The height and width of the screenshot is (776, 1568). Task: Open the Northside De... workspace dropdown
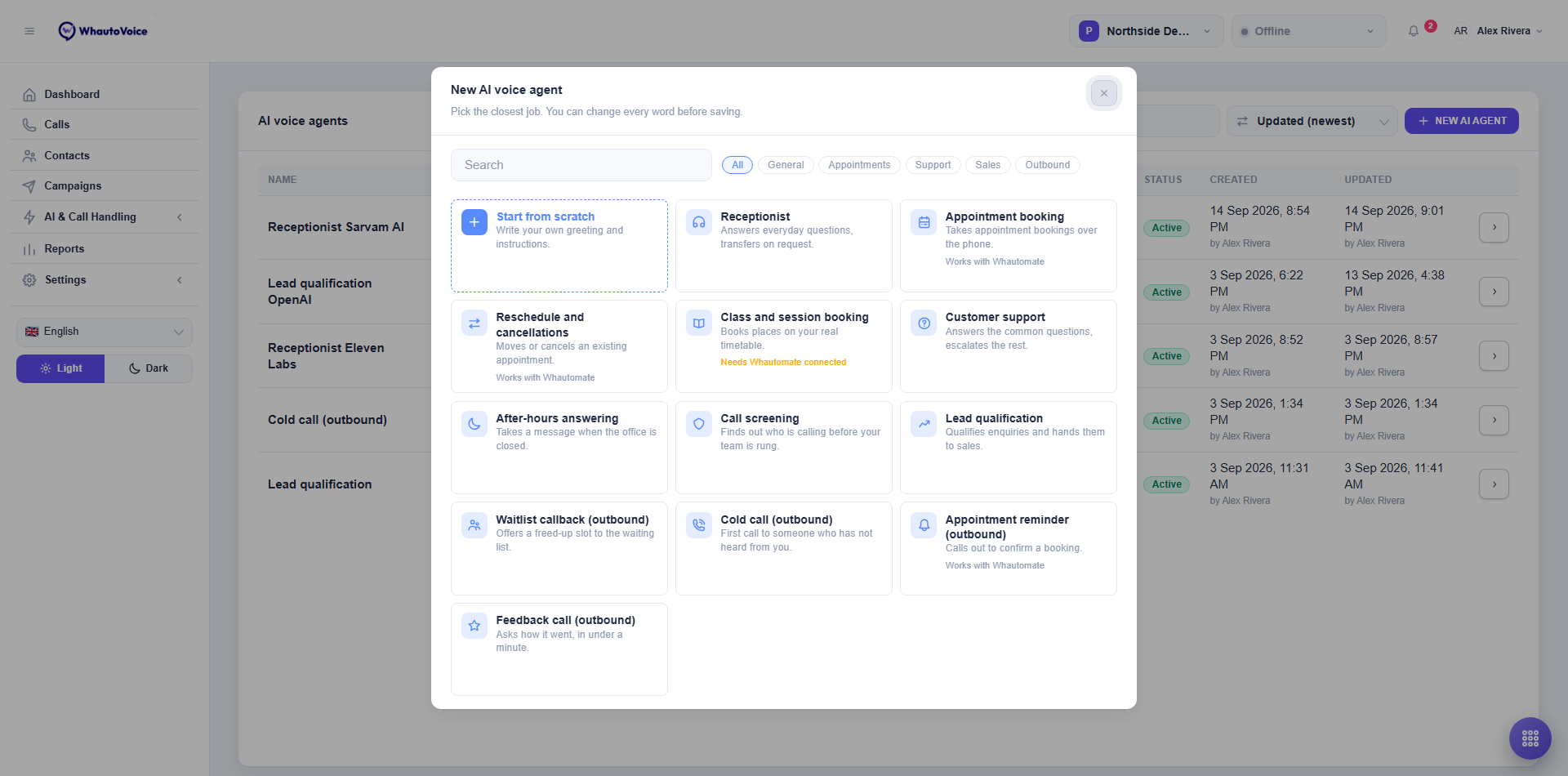pos(1146,31)
